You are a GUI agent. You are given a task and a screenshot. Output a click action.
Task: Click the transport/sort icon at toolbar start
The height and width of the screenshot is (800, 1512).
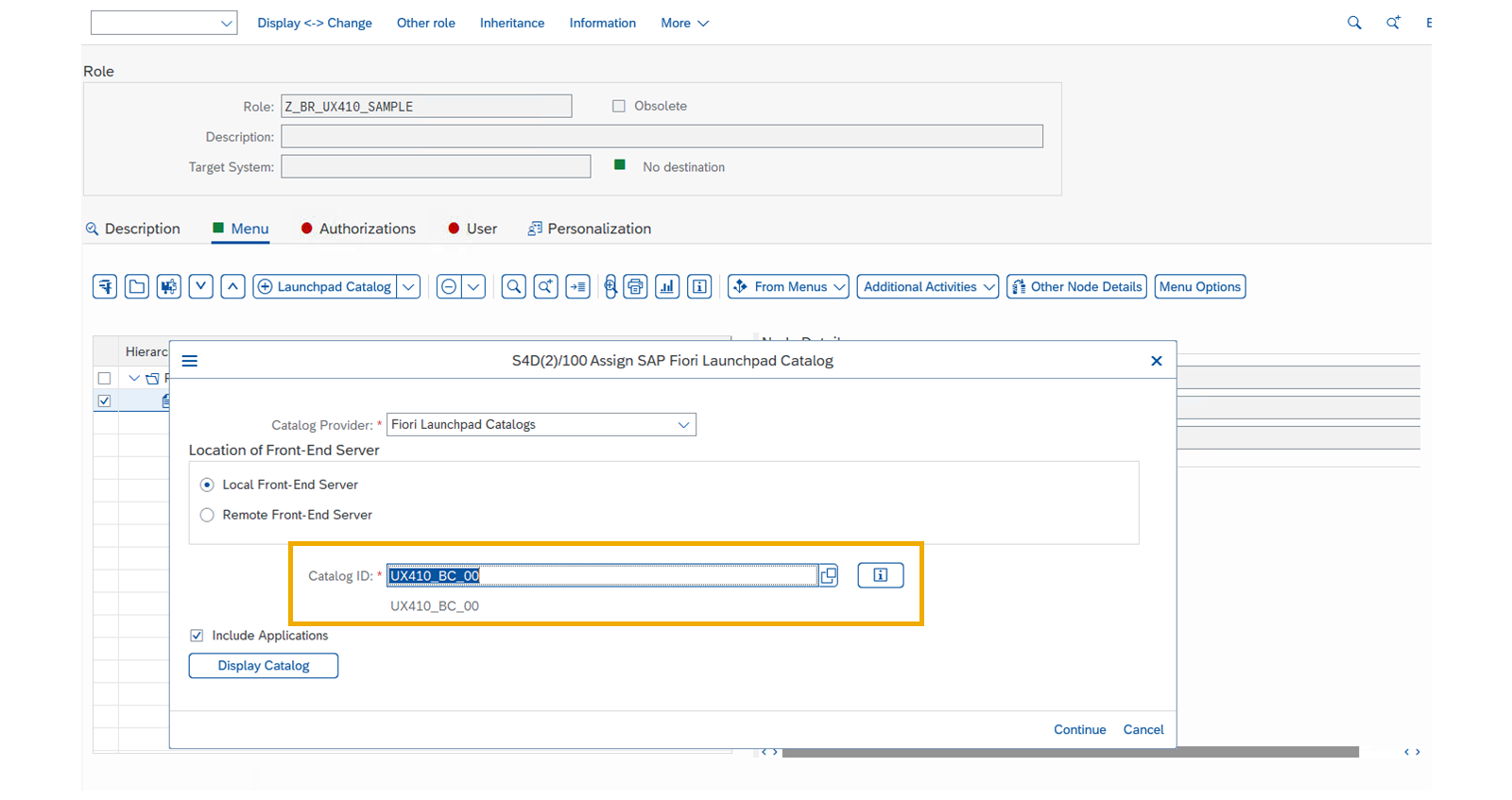(x=105, y=286)
